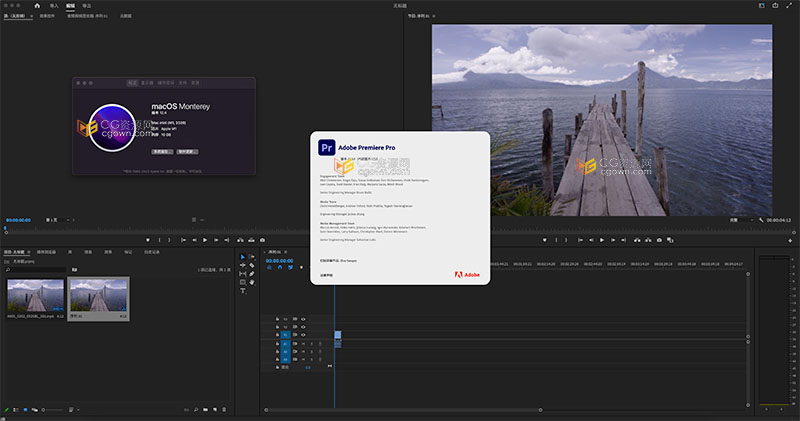Select the Pen tool
Image resolution: width=800 pixels, height=421 pixels.
(x=252, y=274)
